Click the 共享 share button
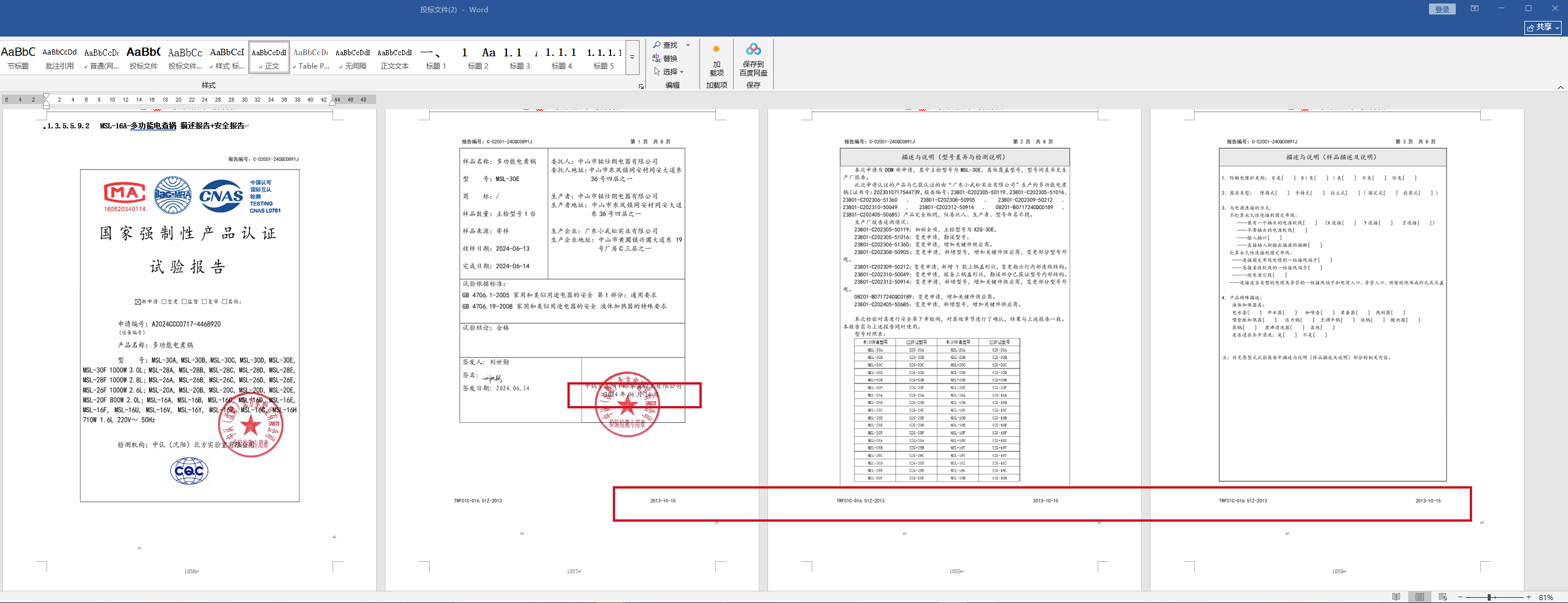The image size is (1568, 603). [x=1543, y=27]
